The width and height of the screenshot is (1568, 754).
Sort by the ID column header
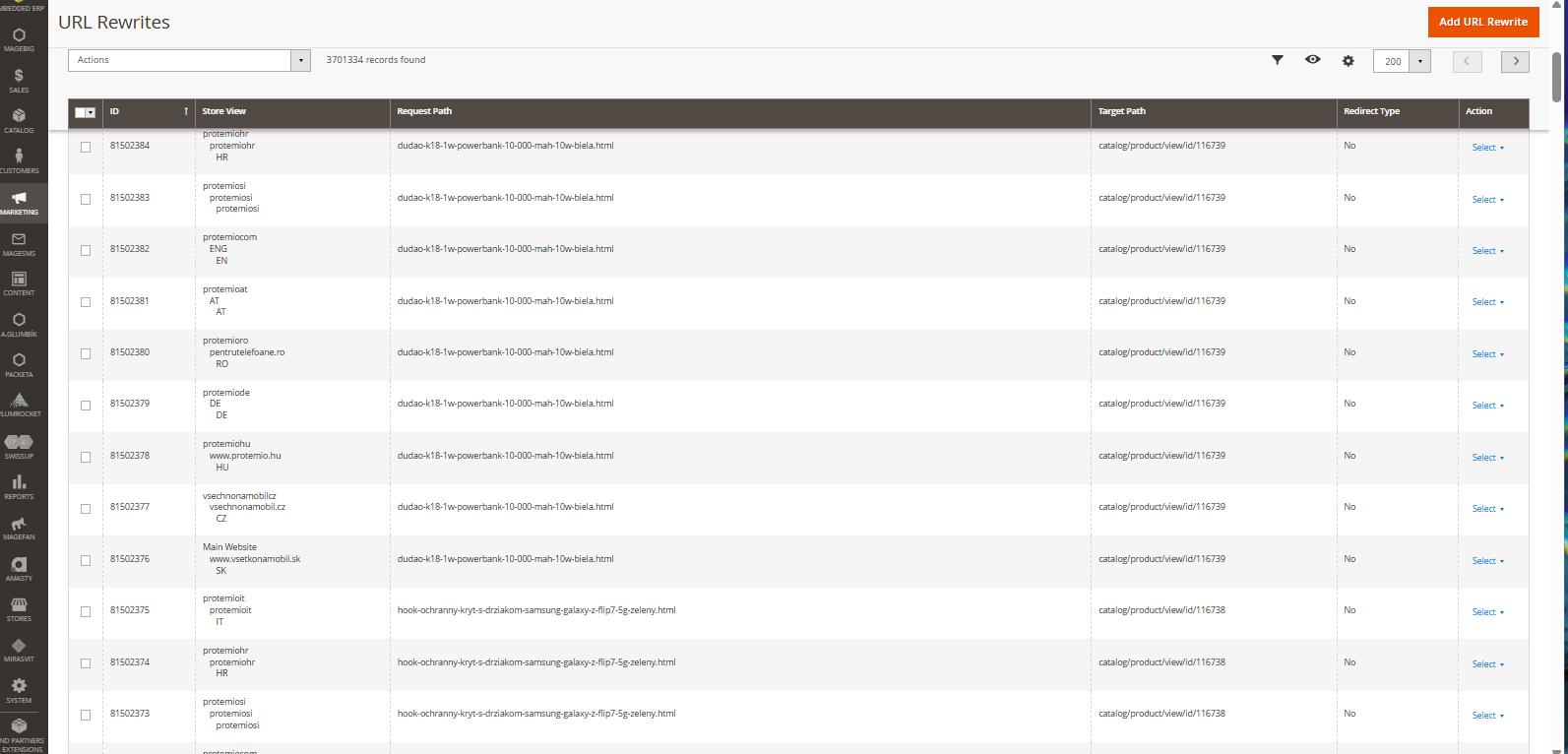[x=148, y=112]
